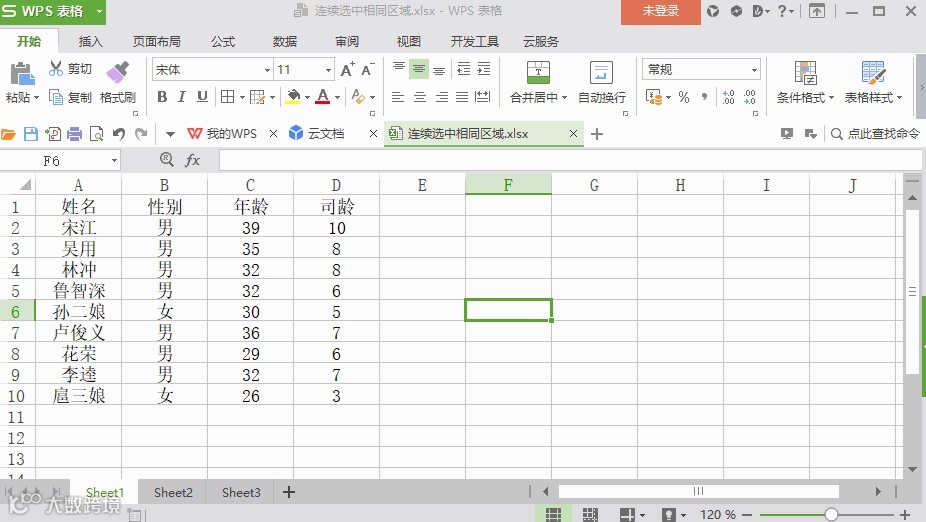
Task: Click the collapse ribbon arrow icon
Action: 817,11
